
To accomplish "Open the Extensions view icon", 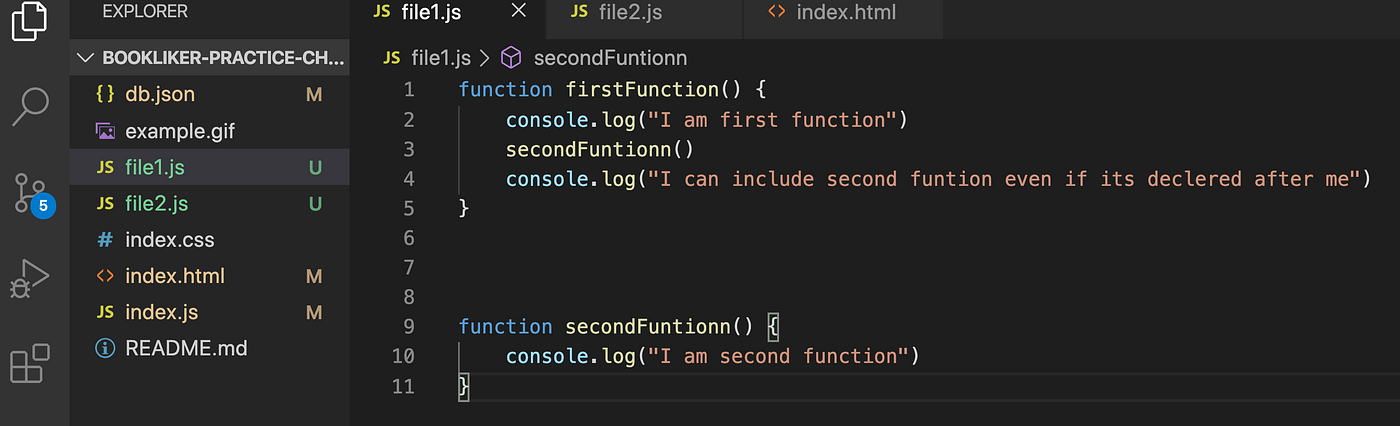I will 29,364.
